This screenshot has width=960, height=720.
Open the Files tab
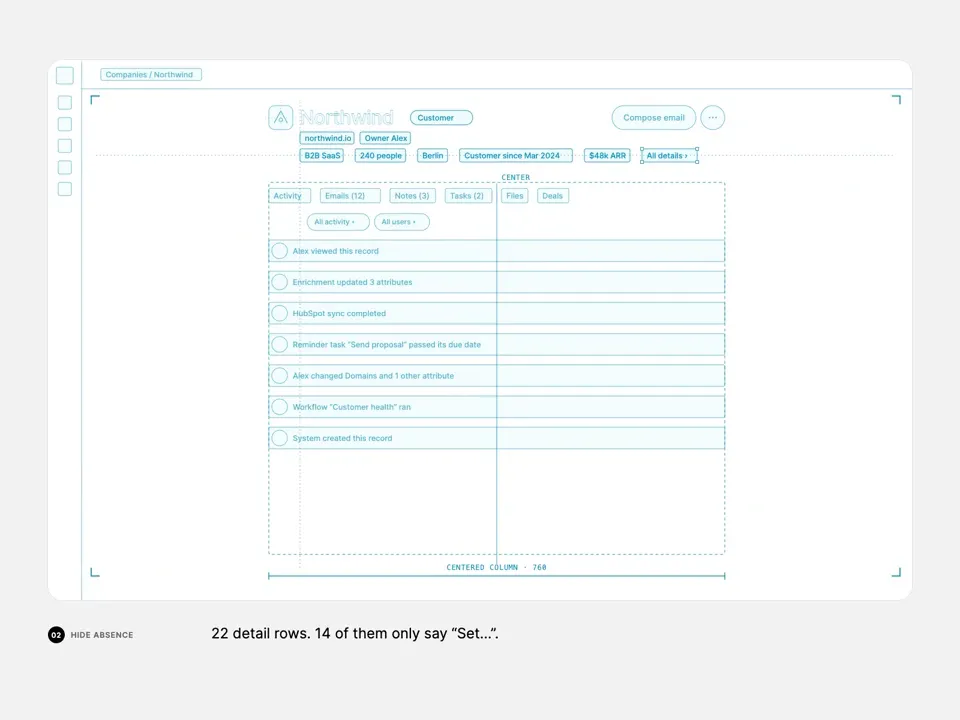pos(515,196)
